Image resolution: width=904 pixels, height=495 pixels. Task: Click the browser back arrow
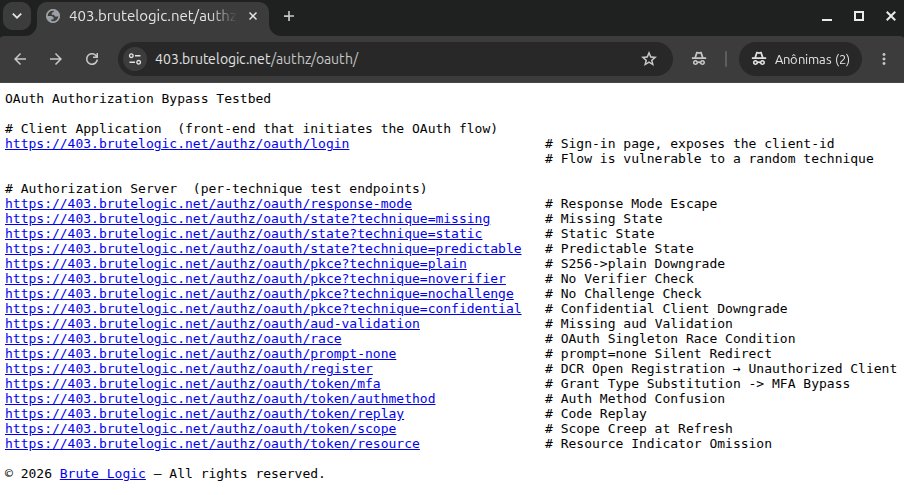coord(20,59)
